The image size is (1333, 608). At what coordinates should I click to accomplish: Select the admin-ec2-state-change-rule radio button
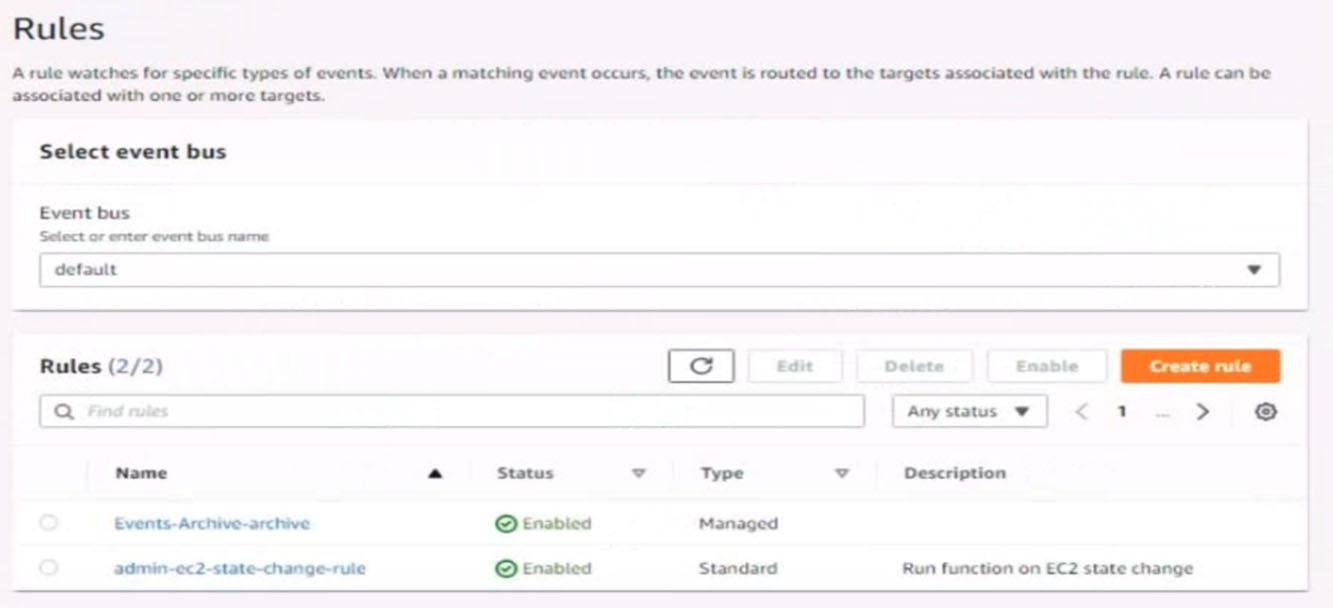coord(49,568)
